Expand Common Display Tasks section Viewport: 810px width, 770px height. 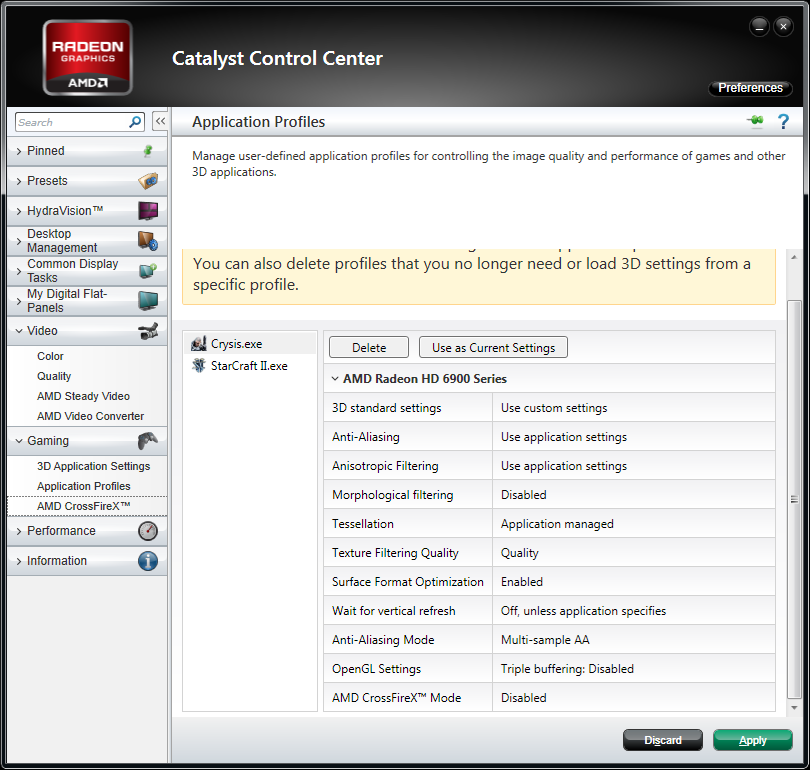[x=19, y=271]
